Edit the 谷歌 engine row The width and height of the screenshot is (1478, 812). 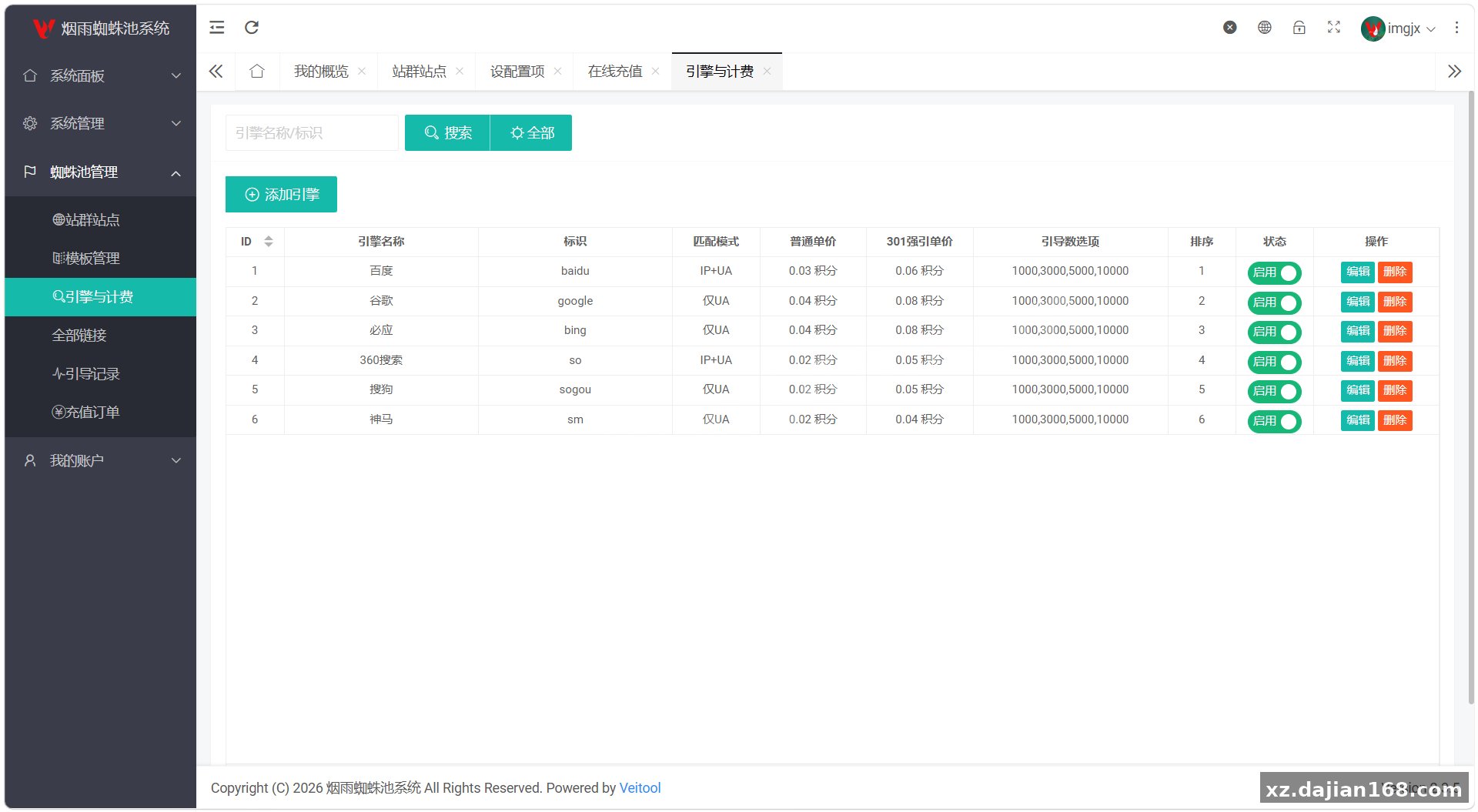coord(1357,302)
